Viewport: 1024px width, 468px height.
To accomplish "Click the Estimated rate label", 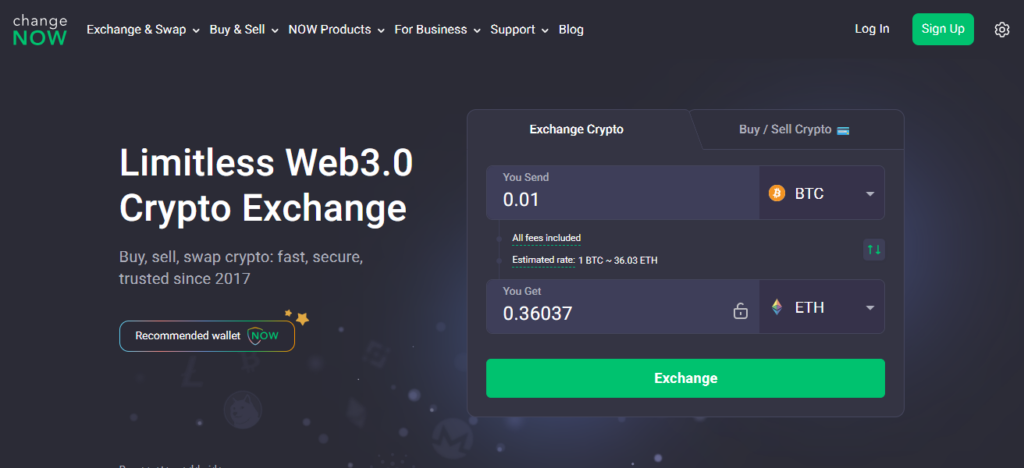I will click(543, 260).
